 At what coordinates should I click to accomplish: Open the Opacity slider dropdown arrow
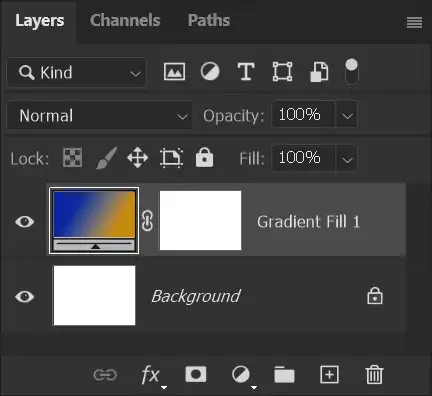pyautogui.click(x=347, y=115)
